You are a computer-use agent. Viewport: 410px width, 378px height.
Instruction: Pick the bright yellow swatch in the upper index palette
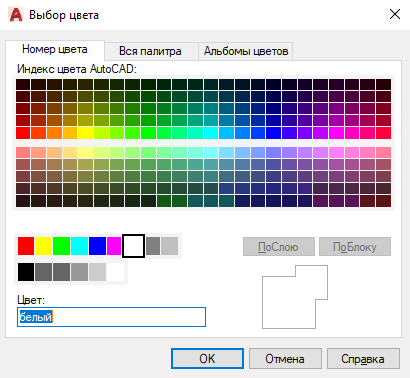click(x=85, y=133)
